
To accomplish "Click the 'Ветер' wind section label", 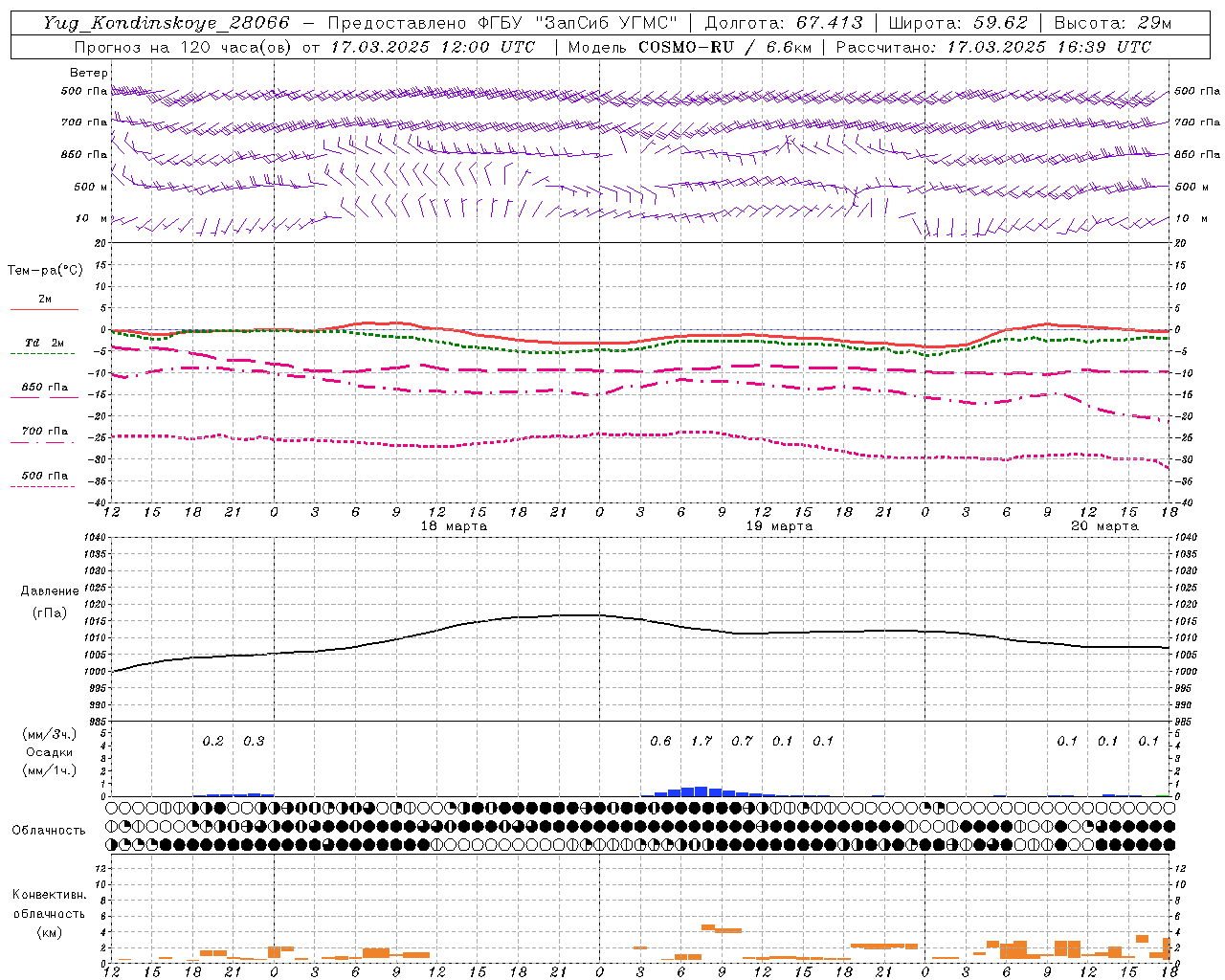I will pos(88,73).
